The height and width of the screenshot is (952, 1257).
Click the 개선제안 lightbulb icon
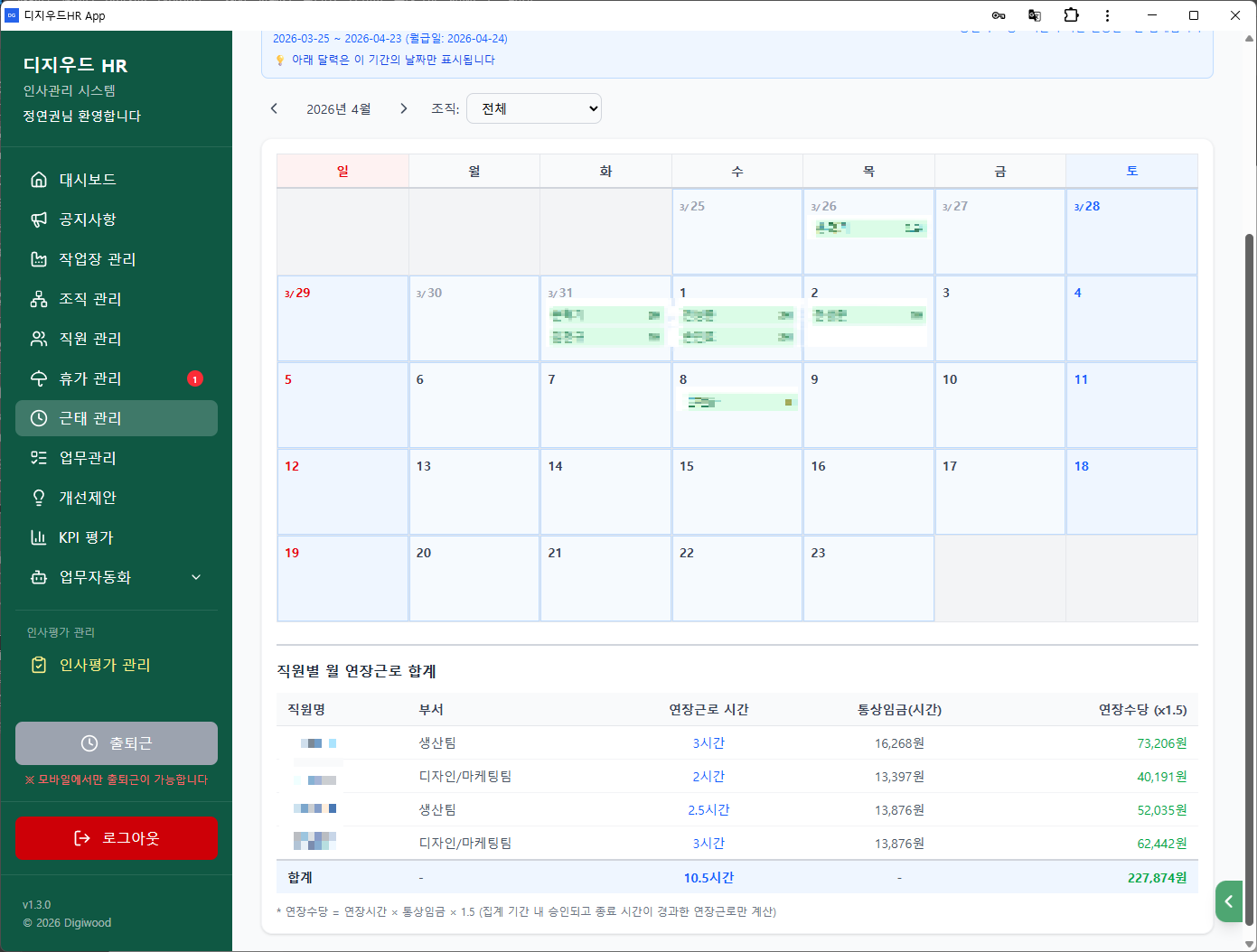(39, 498)
